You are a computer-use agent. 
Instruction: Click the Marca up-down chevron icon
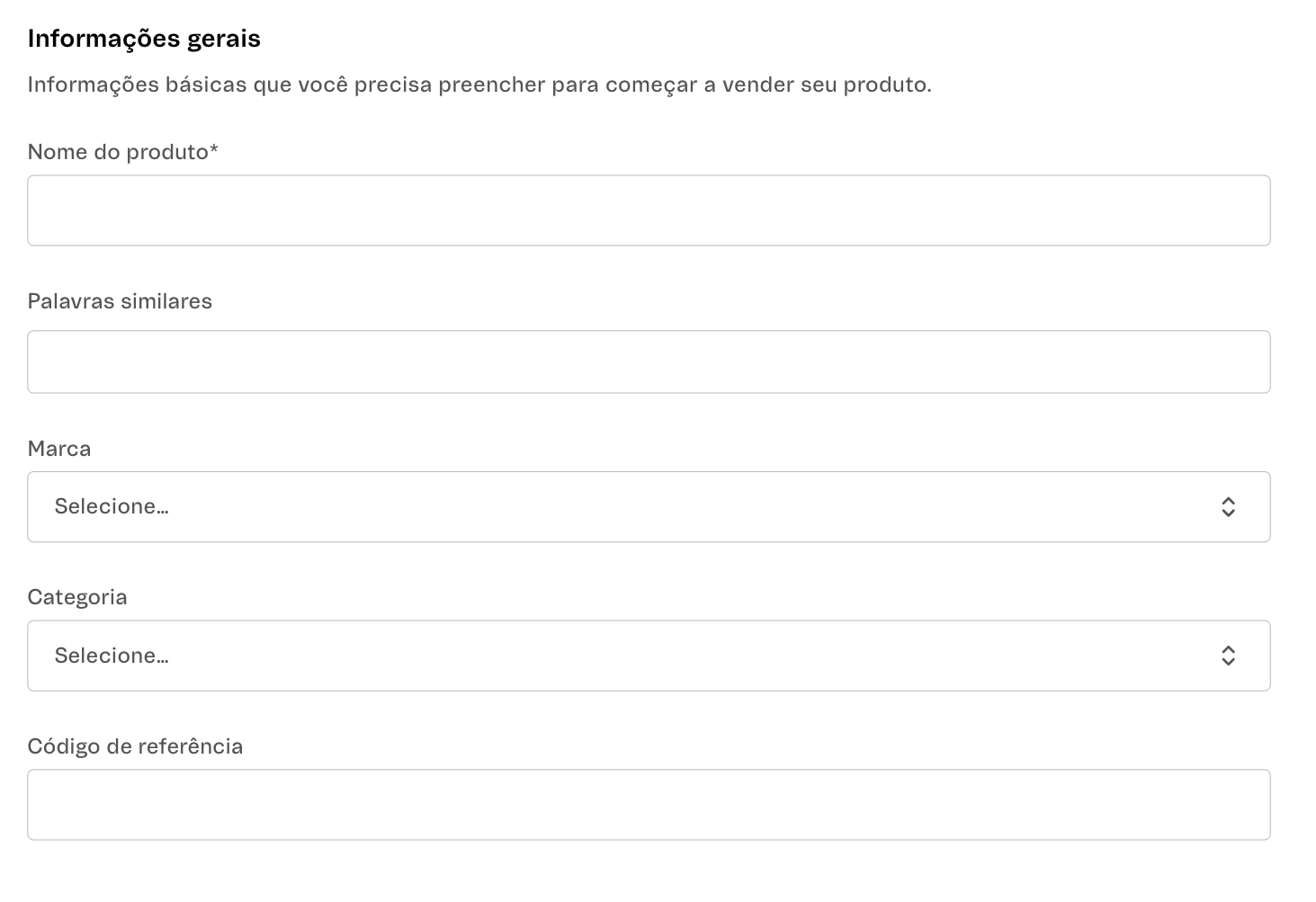pos(1228,507)
